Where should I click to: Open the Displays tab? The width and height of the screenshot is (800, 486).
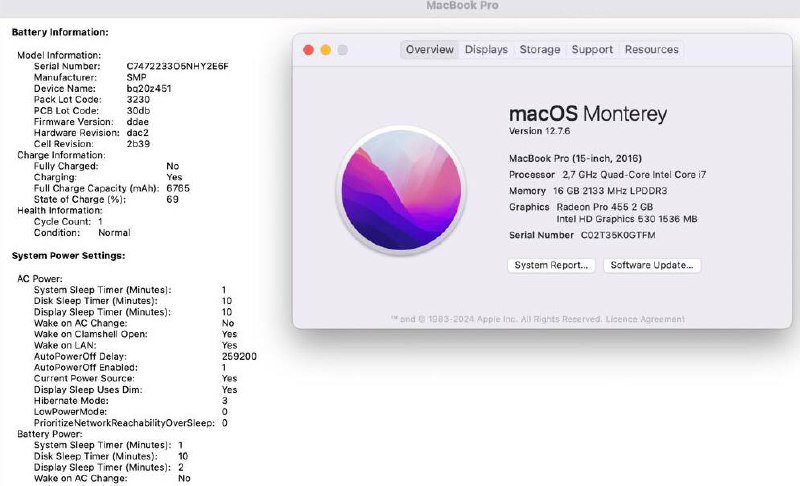point(486,50)
